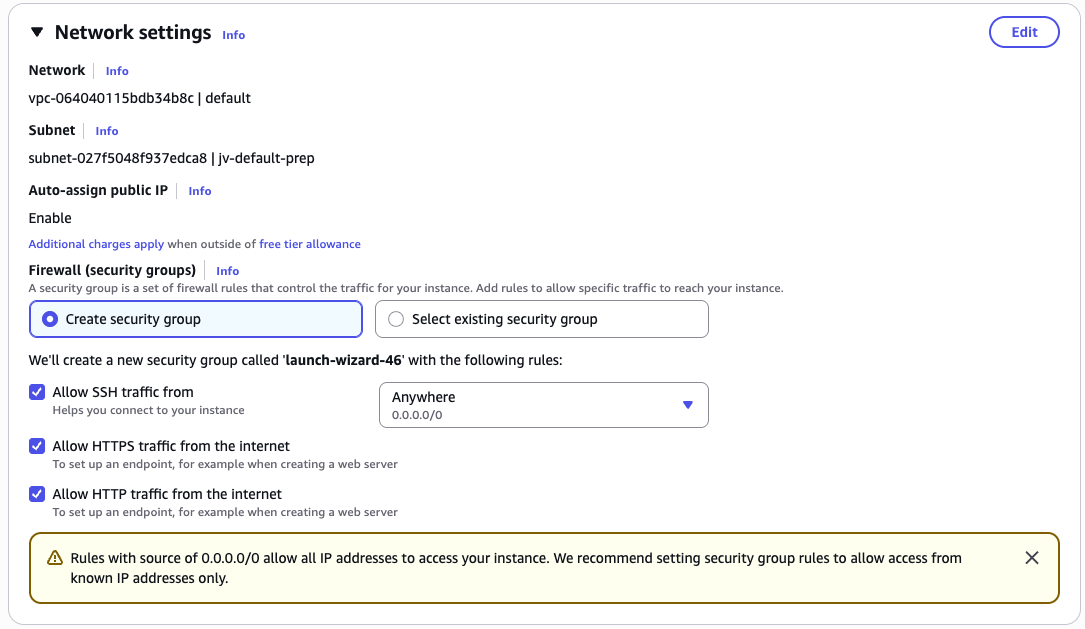1085x629 pixels.
Task: Open Info link for Auto-assign public IP
Action: (x=200, y=191)
